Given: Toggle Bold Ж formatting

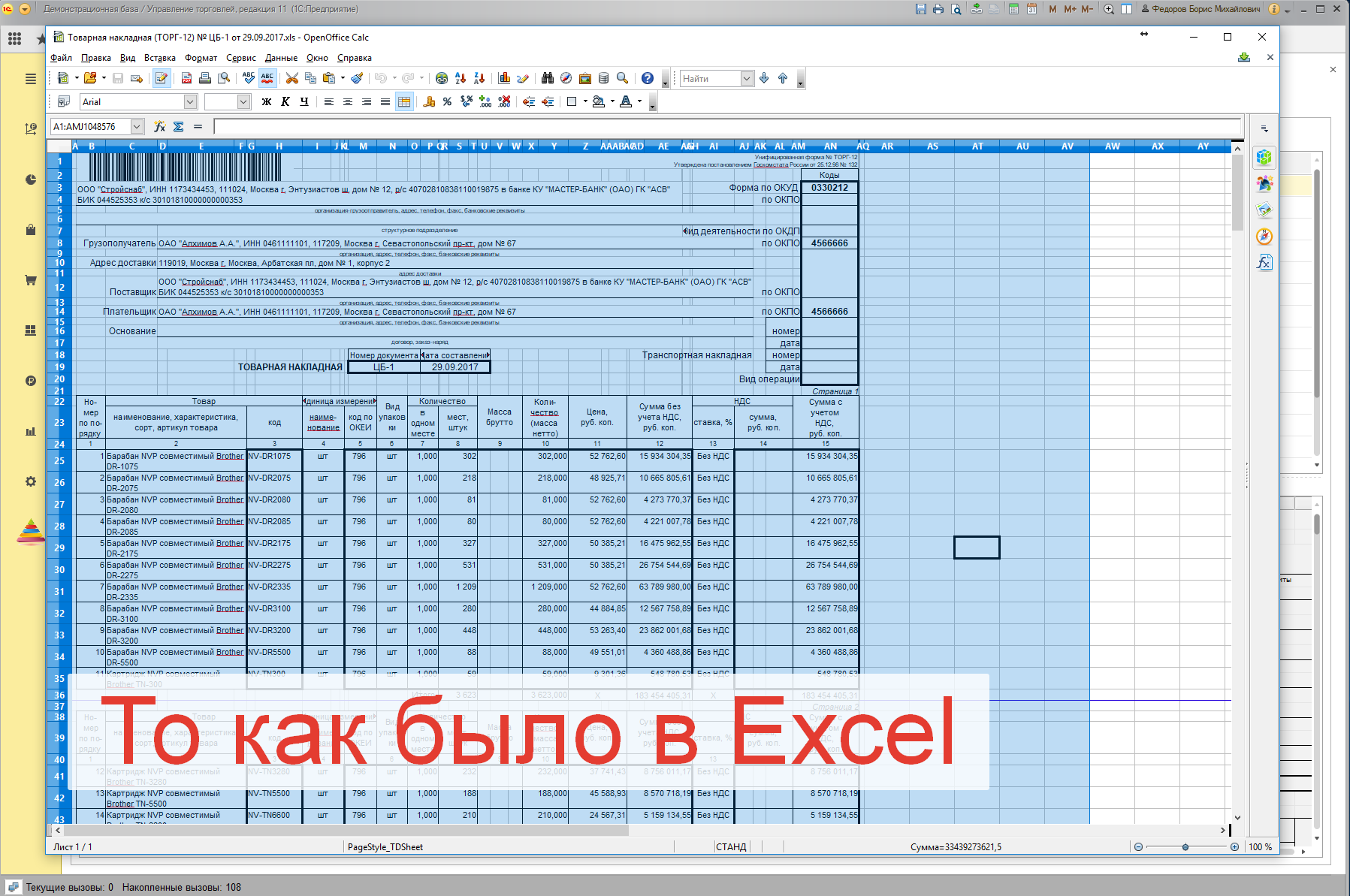Looking at the screenshot, I should 266,101.
